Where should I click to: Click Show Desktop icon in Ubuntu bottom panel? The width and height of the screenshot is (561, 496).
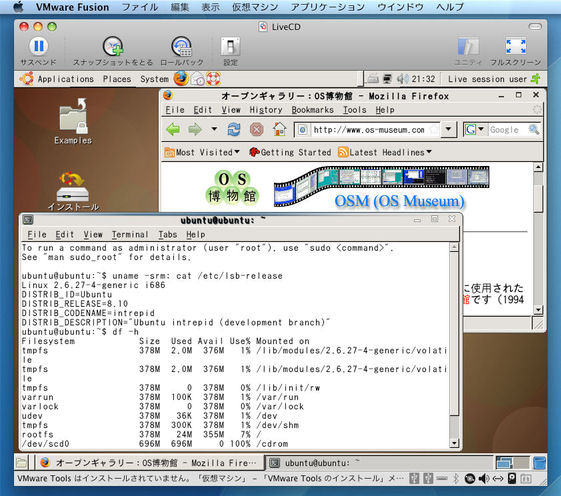pos(21,463)
